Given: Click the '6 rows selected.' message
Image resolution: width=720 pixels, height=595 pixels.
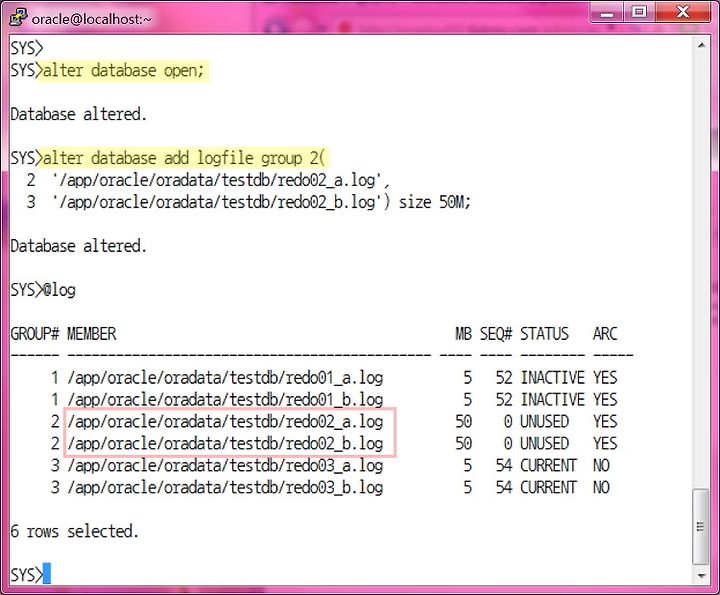Looking at the screenshot, I should point(74,532).
